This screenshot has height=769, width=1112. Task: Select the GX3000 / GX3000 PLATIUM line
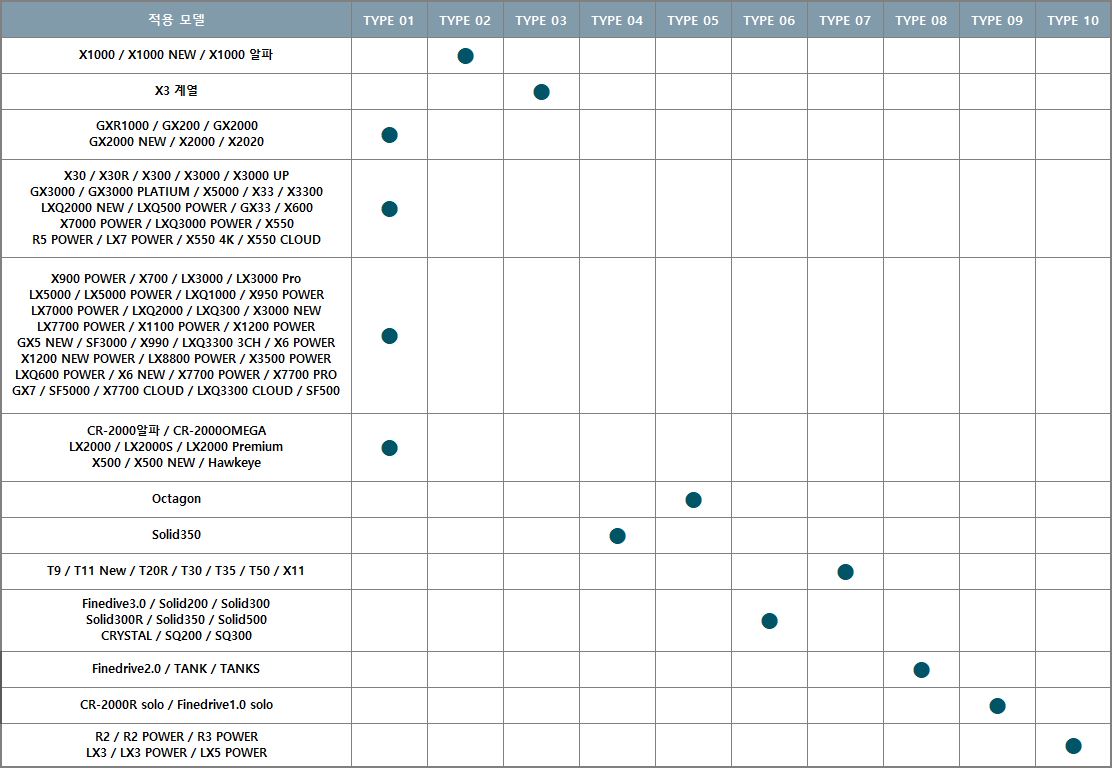tap(177, 192)
